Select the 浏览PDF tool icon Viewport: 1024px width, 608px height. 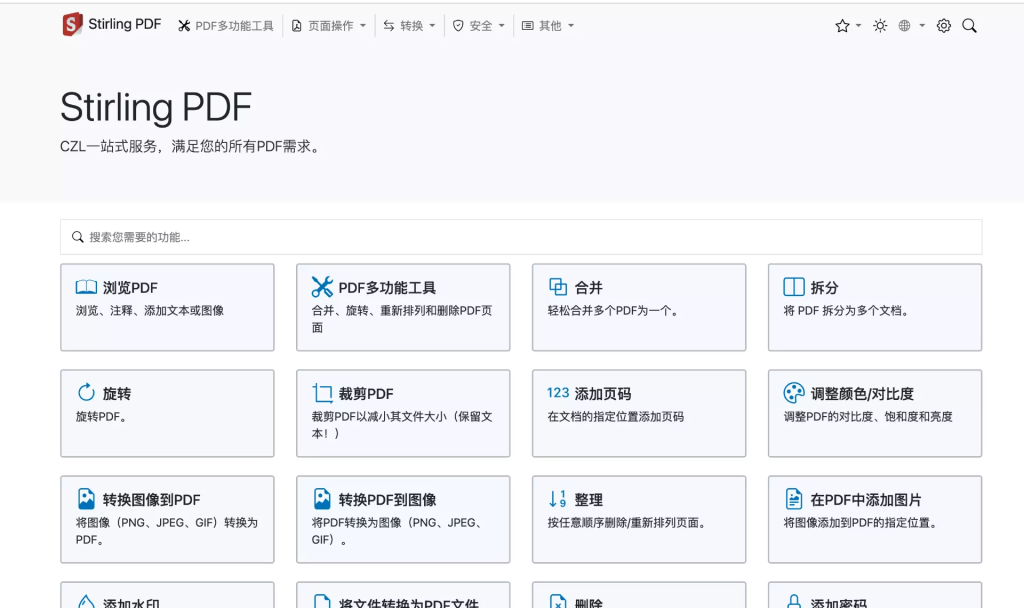click(x=85, y=287)
